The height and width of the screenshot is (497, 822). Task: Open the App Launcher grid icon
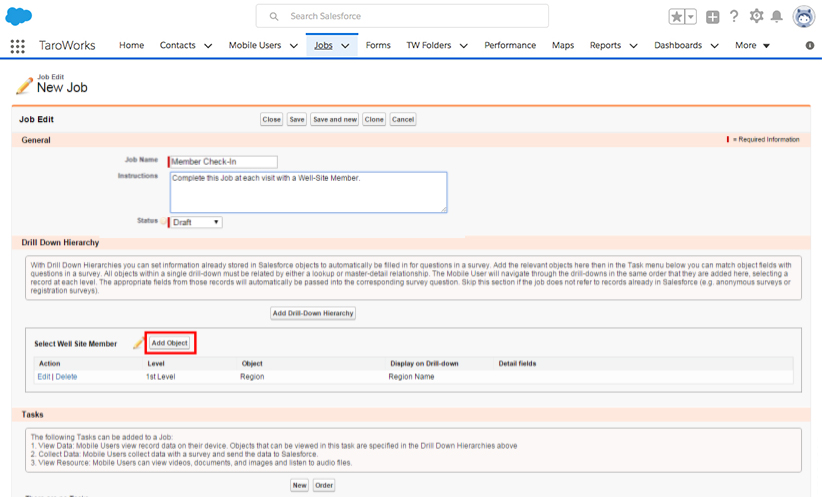pyautogui.click(x=17, y=46)
